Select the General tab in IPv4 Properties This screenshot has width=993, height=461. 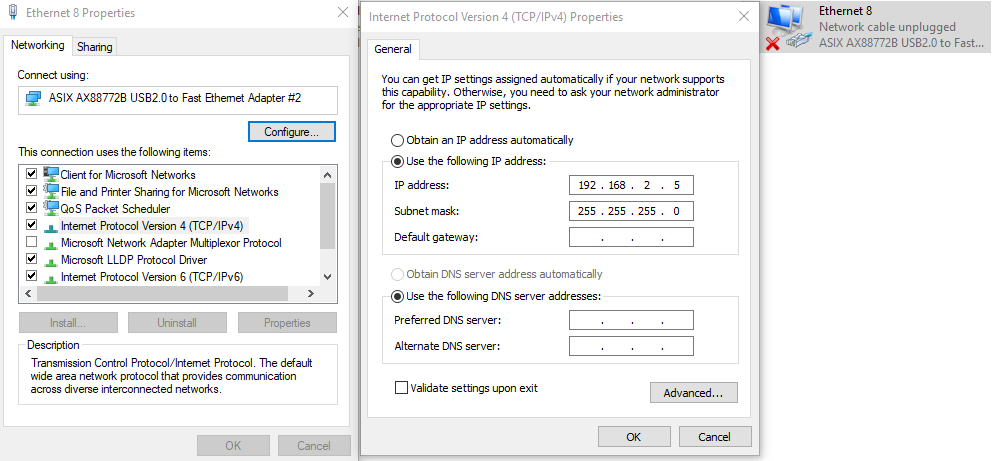(x=393, y=49)
